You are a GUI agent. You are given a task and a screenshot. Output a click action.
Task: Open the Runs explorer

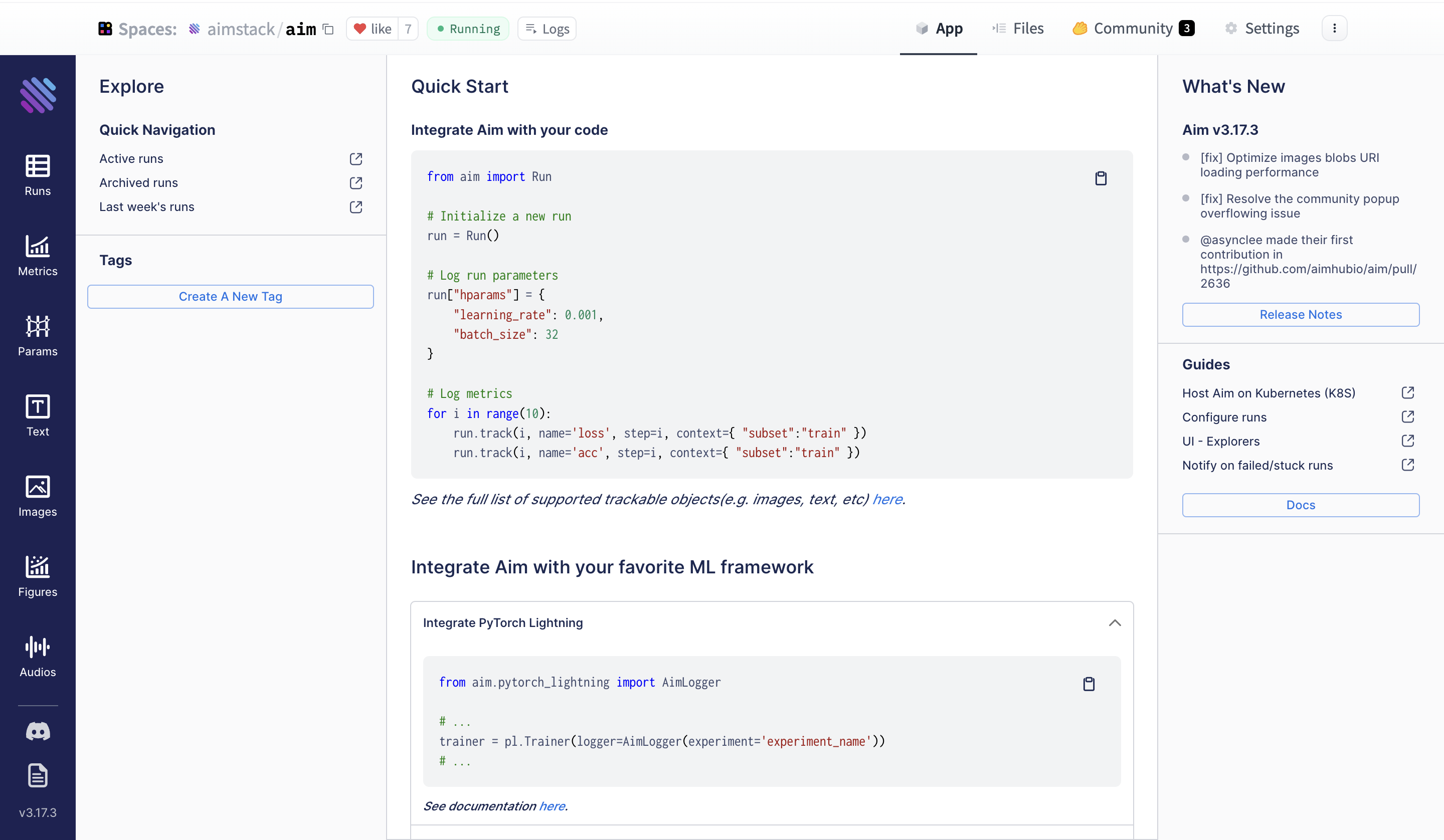[38, 175]
